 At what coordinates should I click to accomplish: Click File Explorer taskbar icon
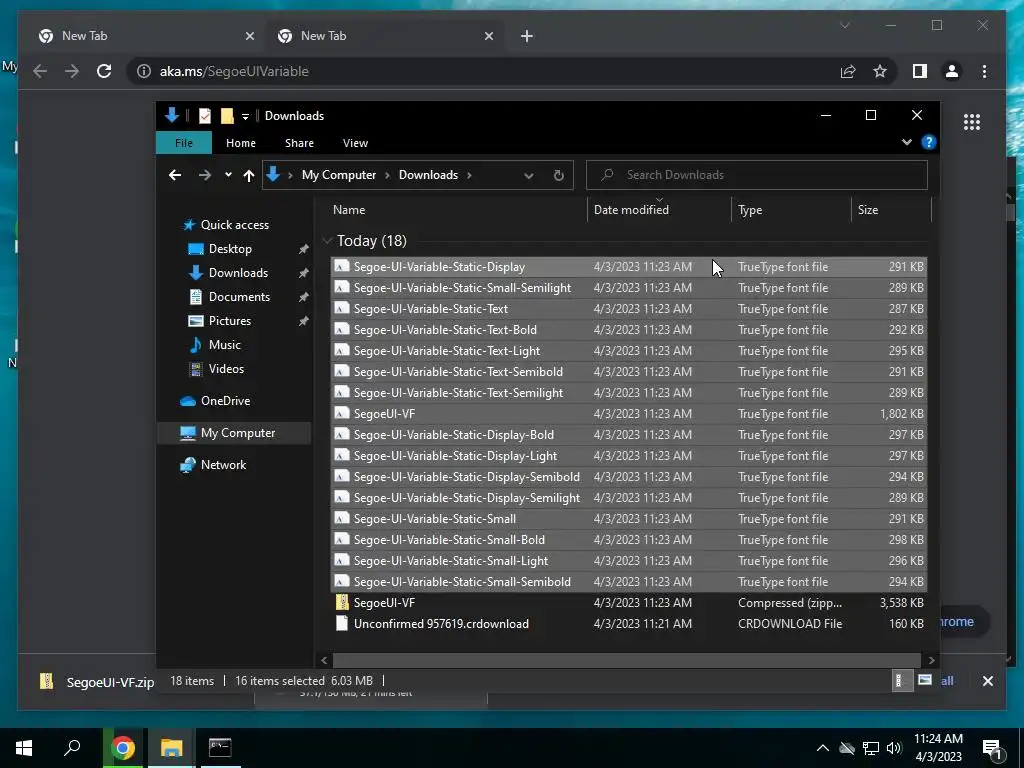coord(171,748)
